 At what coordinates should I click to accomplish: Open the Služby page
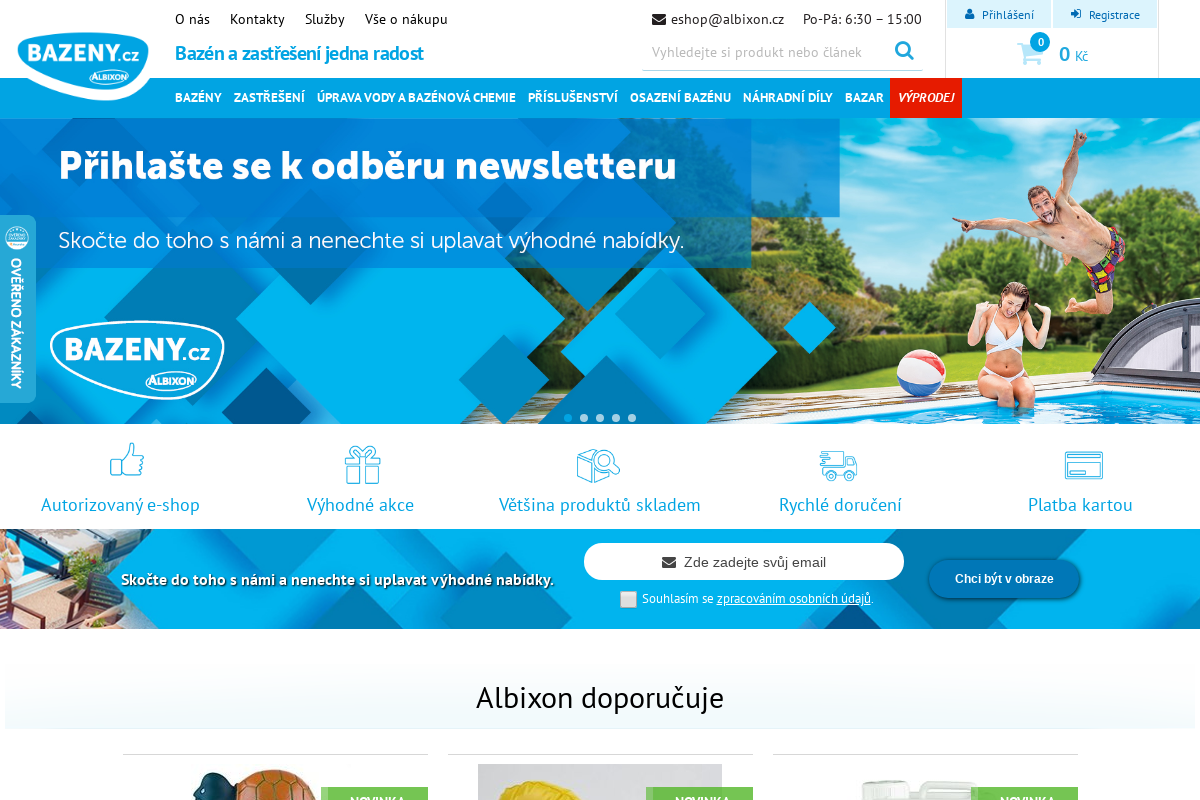[325, 19]
